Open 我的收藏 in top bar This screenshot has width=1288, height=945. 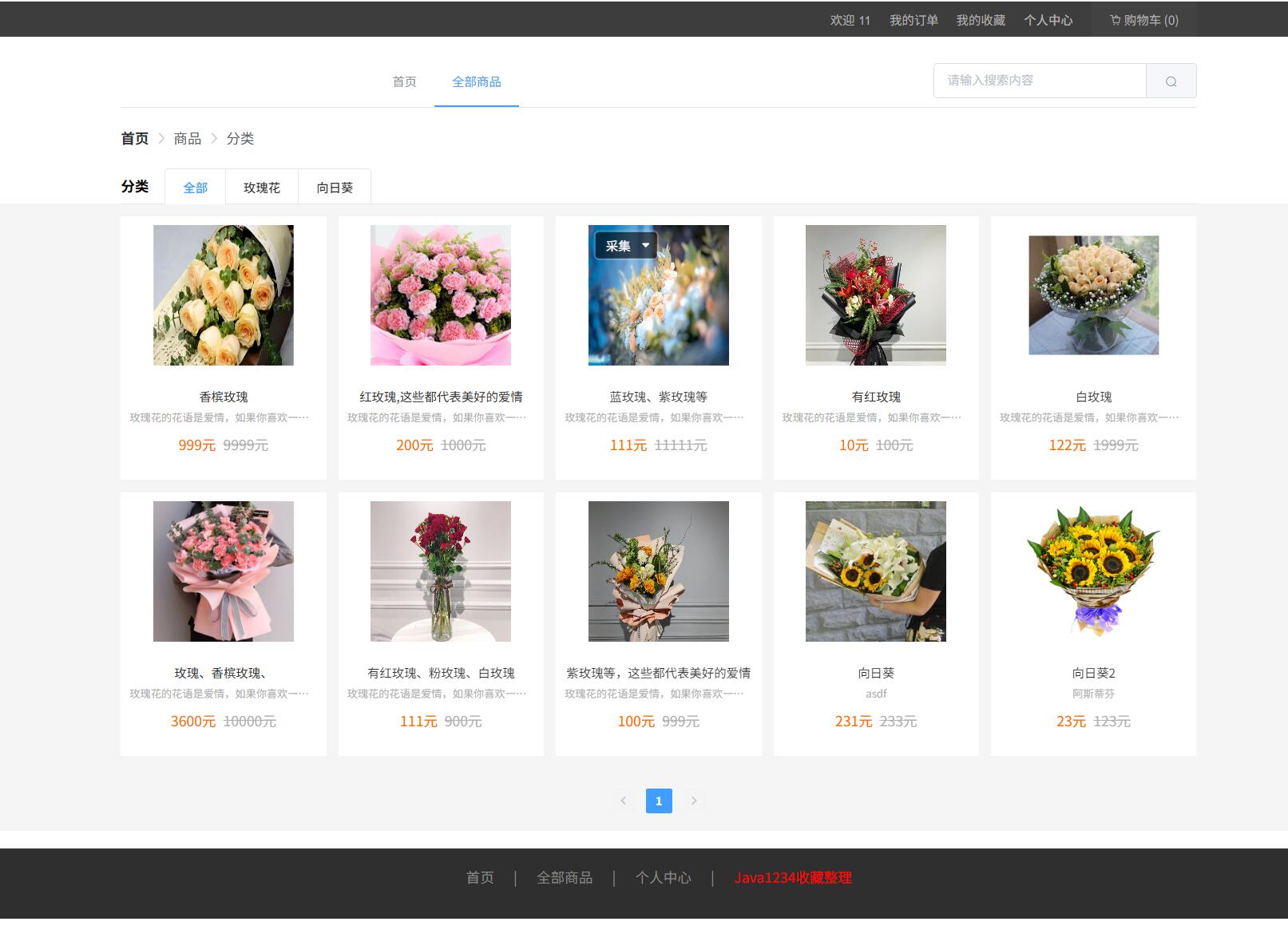tap(981, 20)
